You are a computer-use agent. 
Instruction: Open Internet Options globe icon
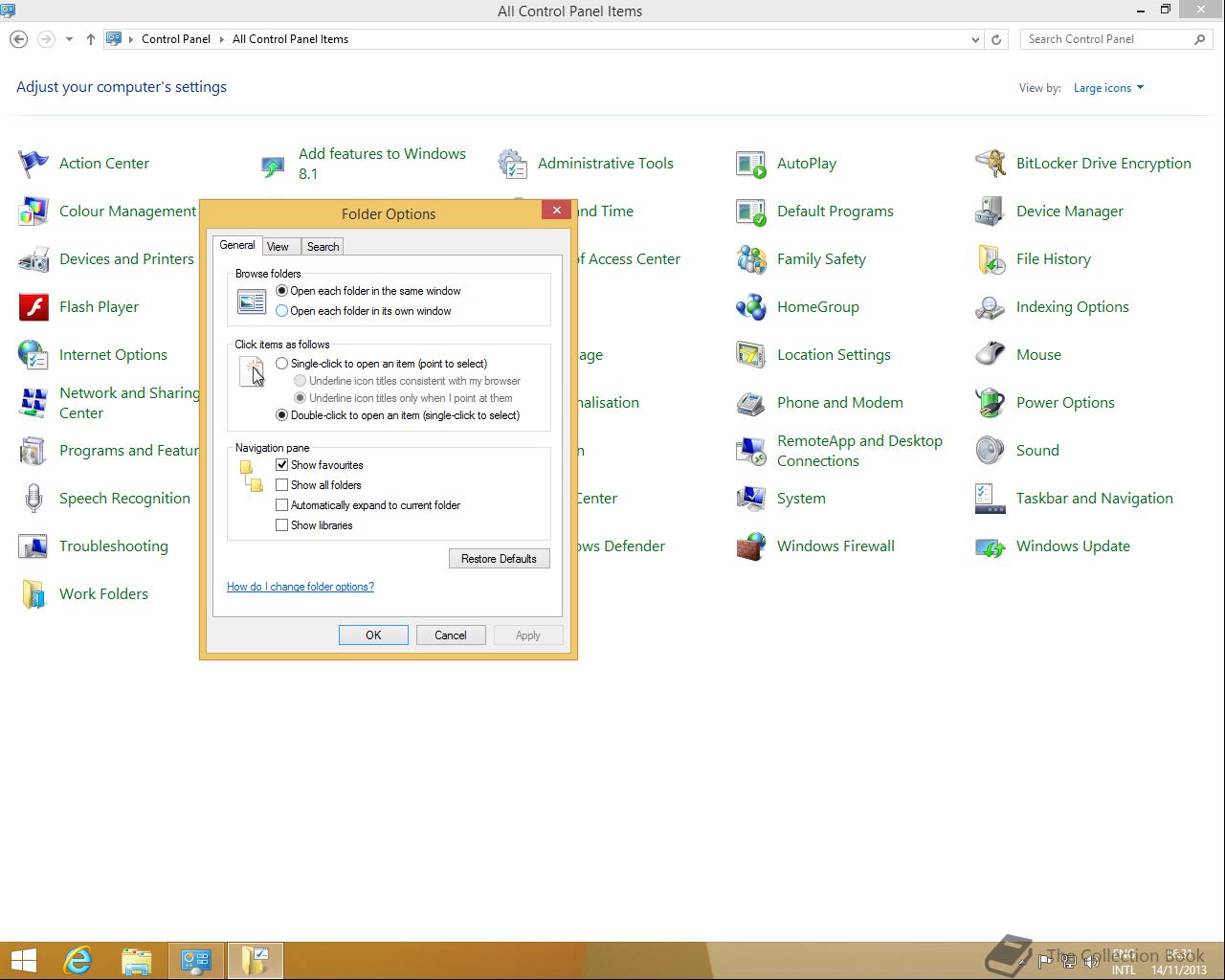(33, 355)
